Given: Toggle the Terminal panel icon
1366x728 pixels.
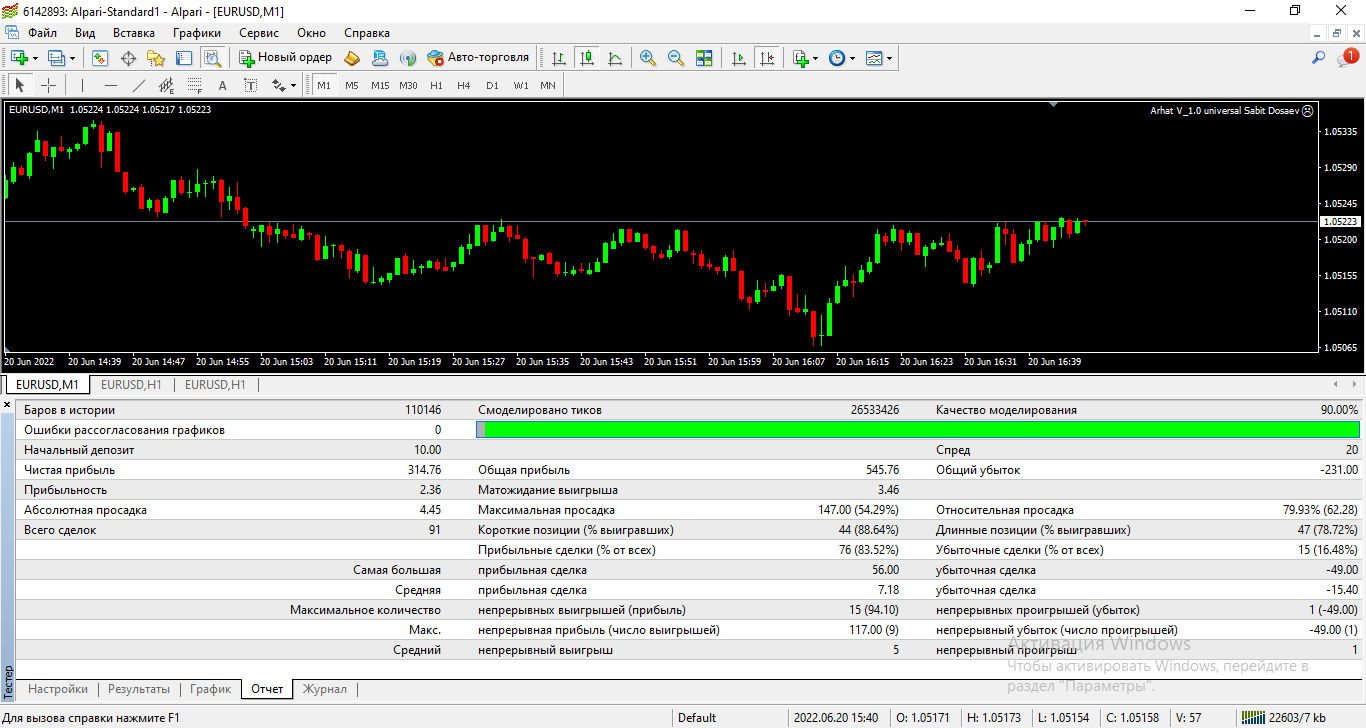Looking at the screenshot, I should coord(184,58).
